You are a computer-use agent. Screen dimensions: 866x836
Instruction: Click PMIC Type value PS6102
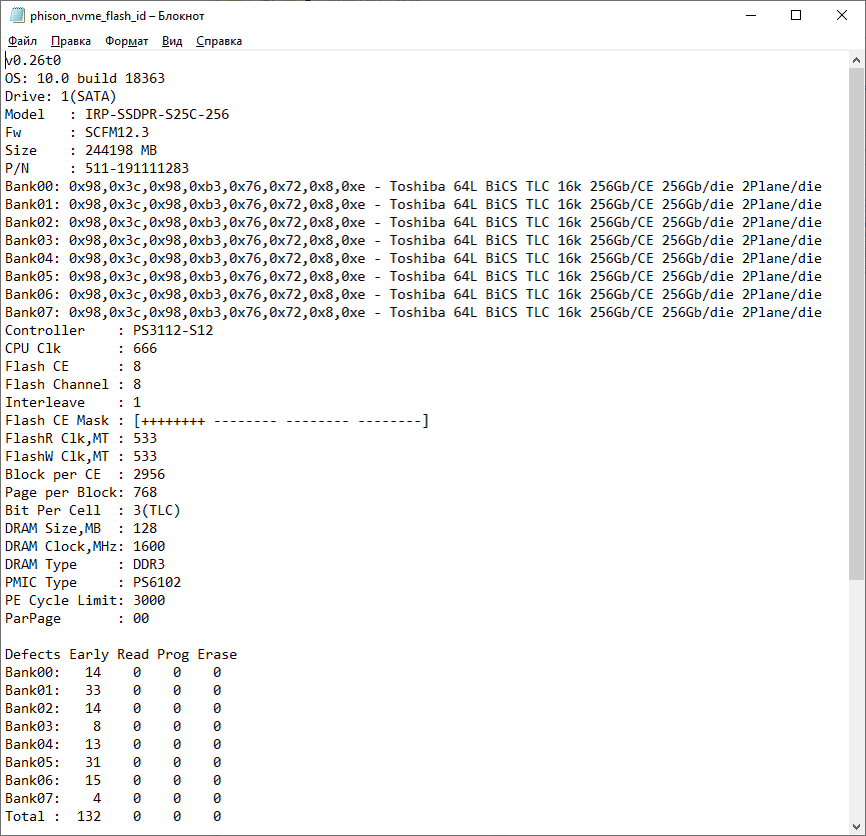(x=157, y=583)
